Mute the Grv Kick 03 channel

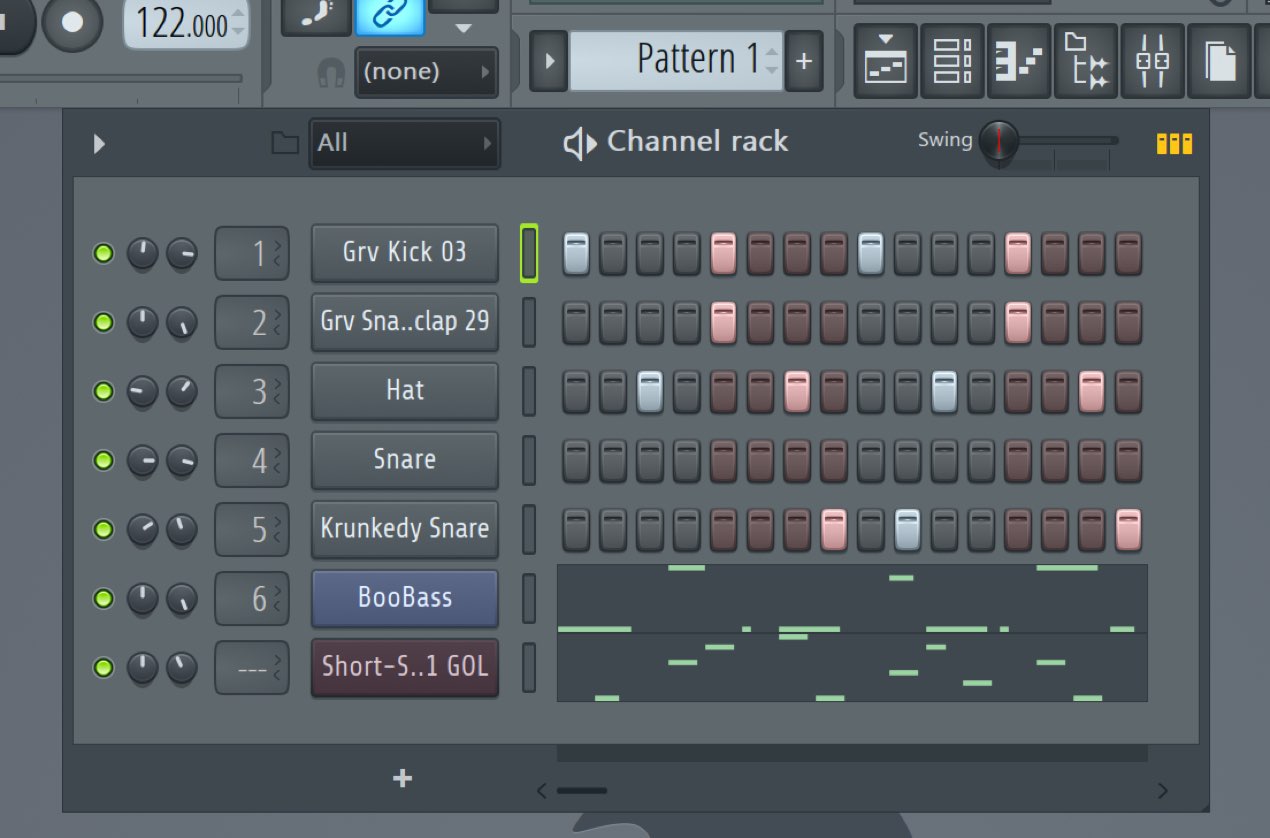point(103,254)
